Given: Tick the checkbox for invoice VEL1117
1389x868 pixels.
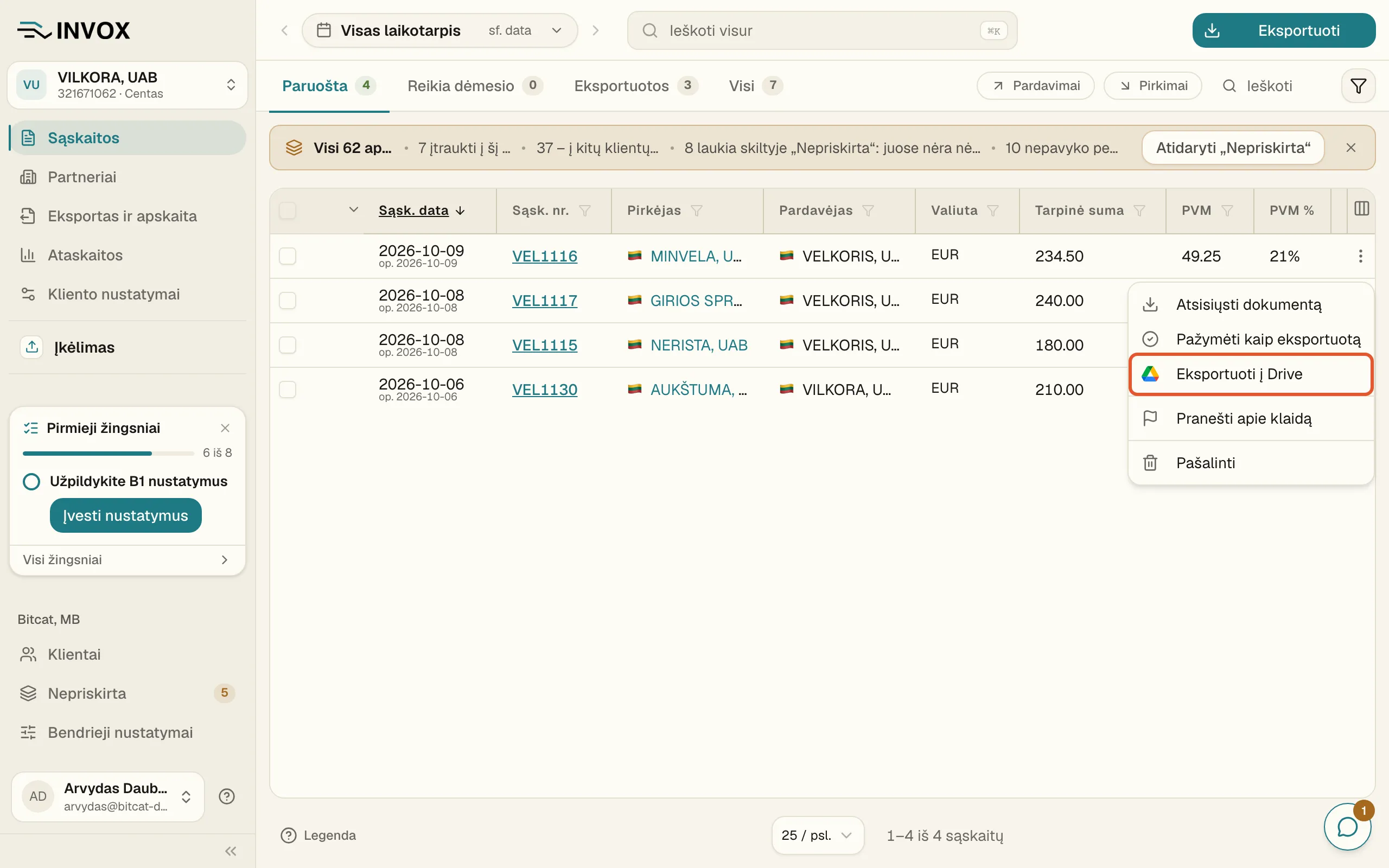Looking at the screenshot, I should click(x=288, y=300).
